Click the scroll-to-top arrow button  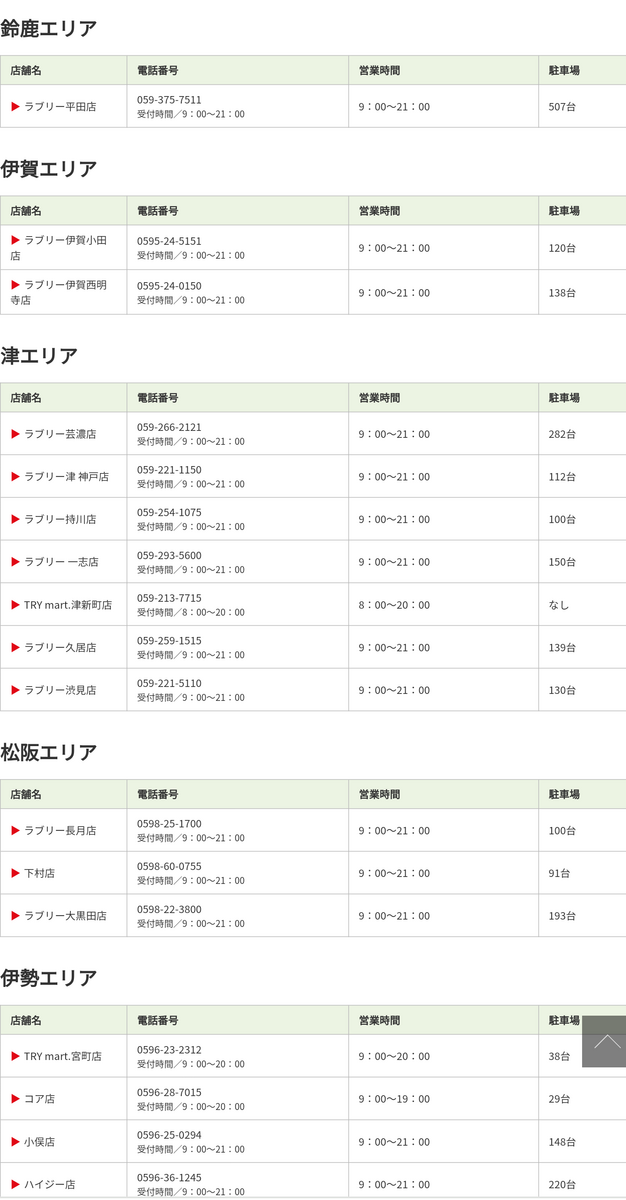[x=604, y=1041]
